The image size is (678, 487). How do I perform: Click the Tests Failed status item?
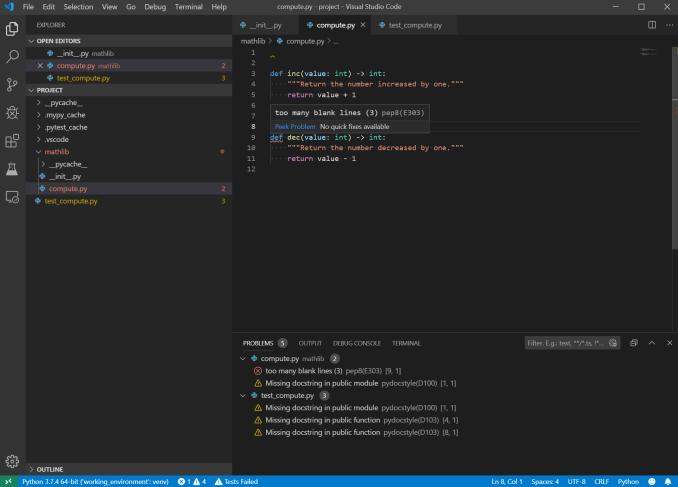click(236, 481)
